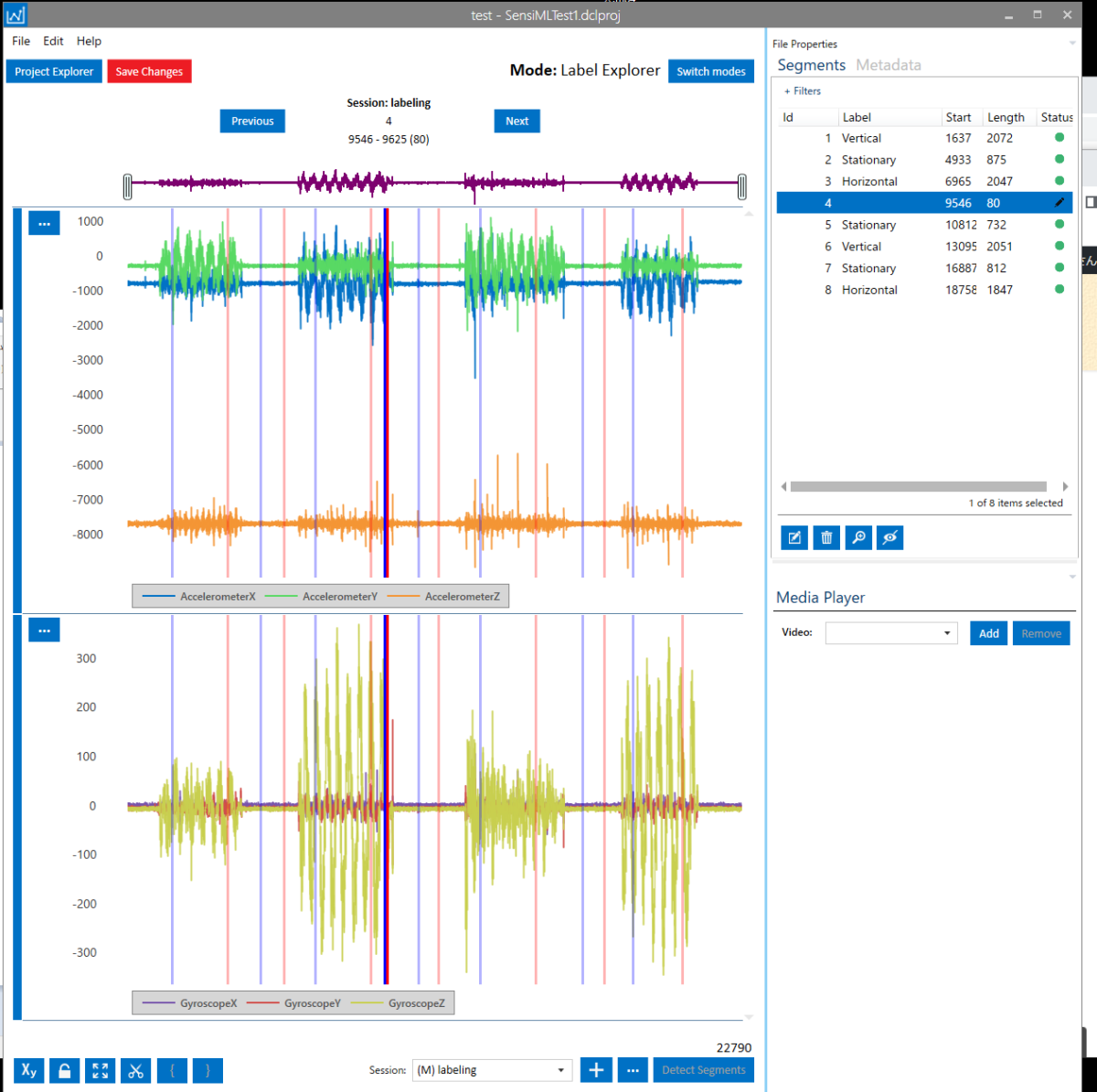Click the edit segment pencil icon
Image resolution: width=1097 pixels, height=1092 pixels.
(794, 537)
